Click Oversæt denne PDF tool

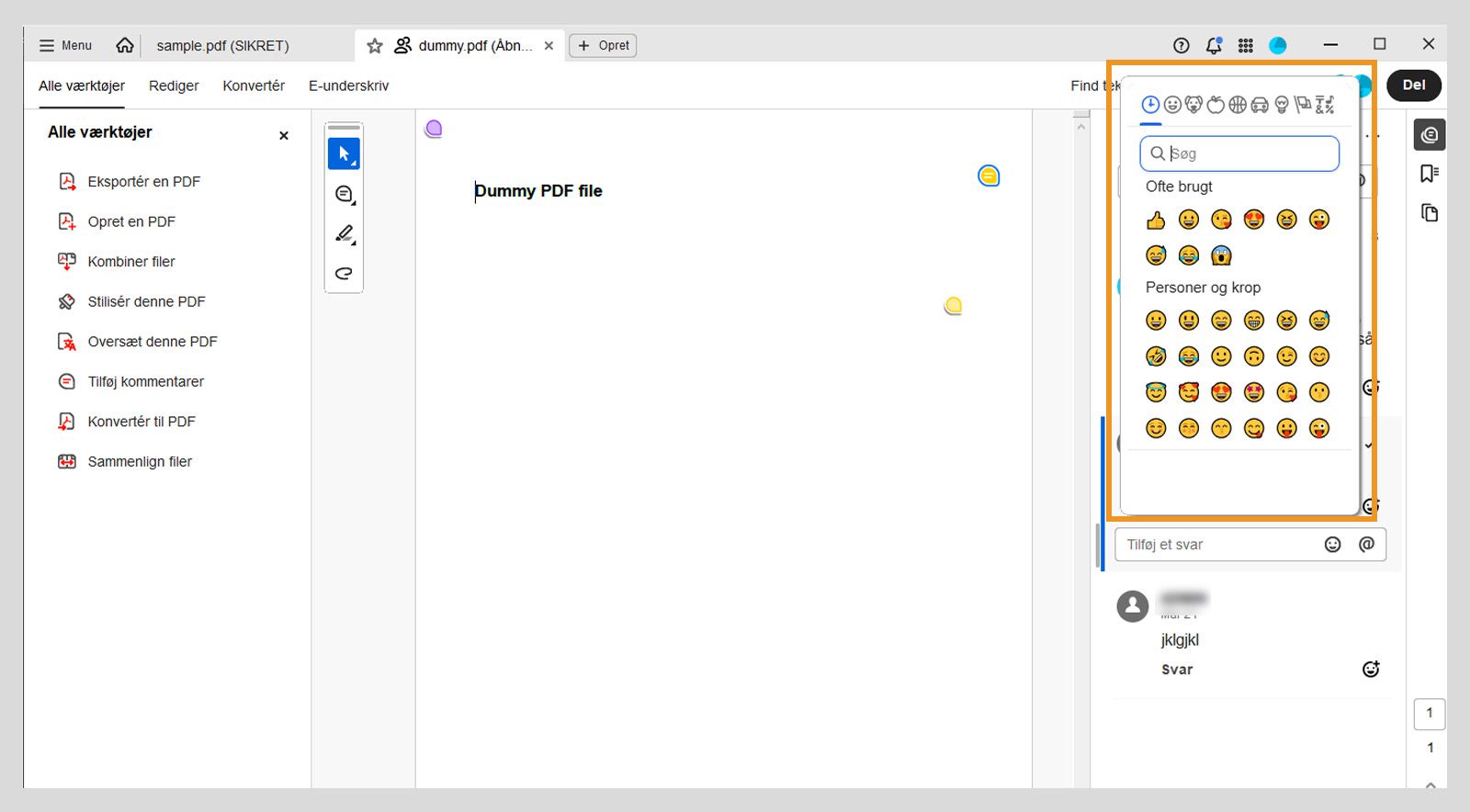click(x=152, y=342)
